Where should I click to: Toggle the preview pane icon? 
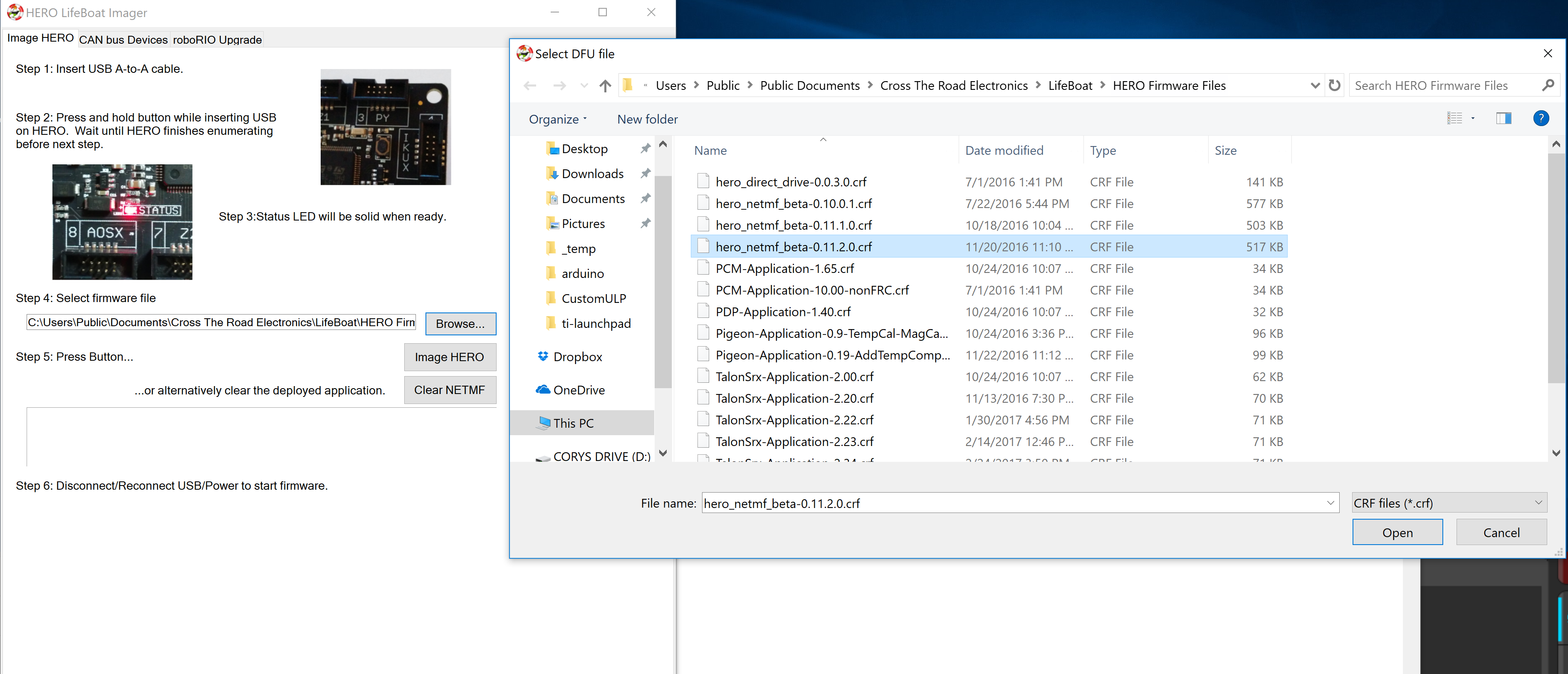[x=1504, y=119]
